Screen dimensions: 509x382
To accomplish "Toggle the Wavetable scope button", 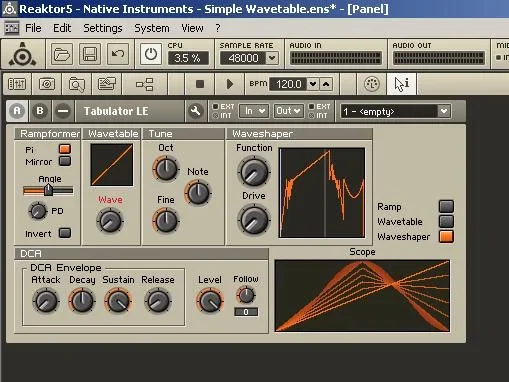I will [446, 221].
